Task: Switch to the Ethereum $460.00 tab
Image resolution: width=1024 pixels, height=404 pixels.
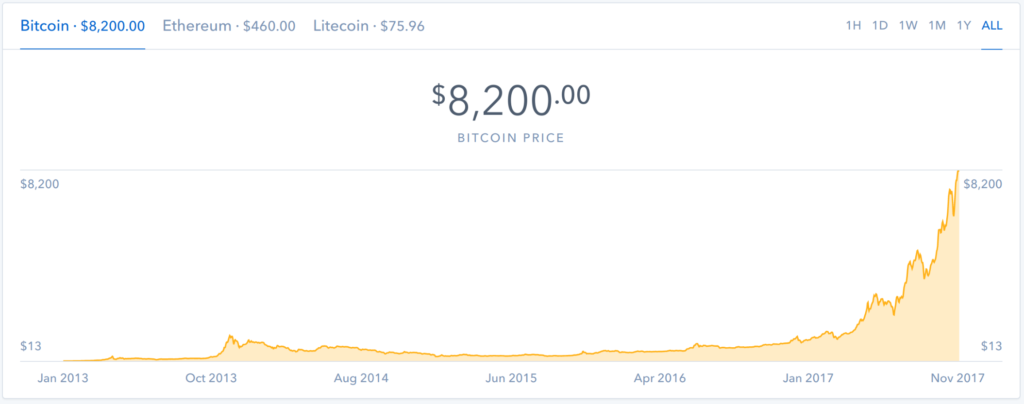Action: (x=229, y=26)
